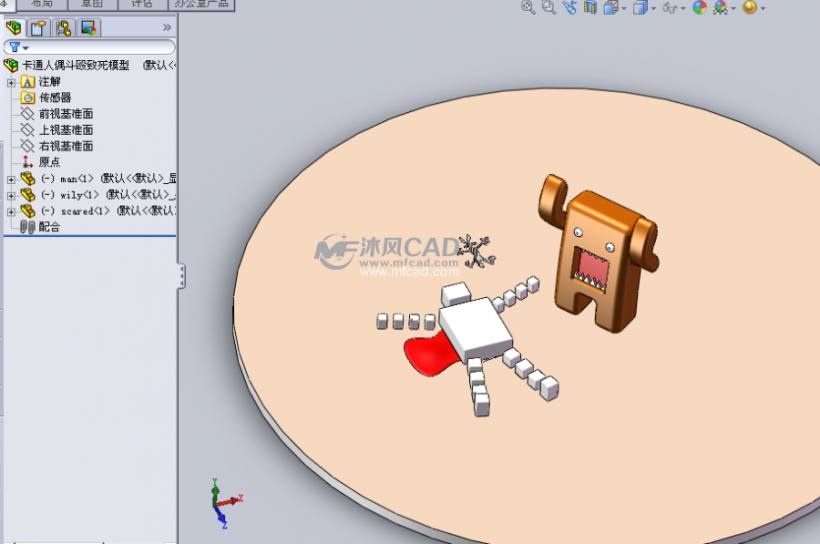Image resolution: width=820 pixels, height=544 pixels.
Task: Click the red blood pool shape
Action: coord(430,356)
